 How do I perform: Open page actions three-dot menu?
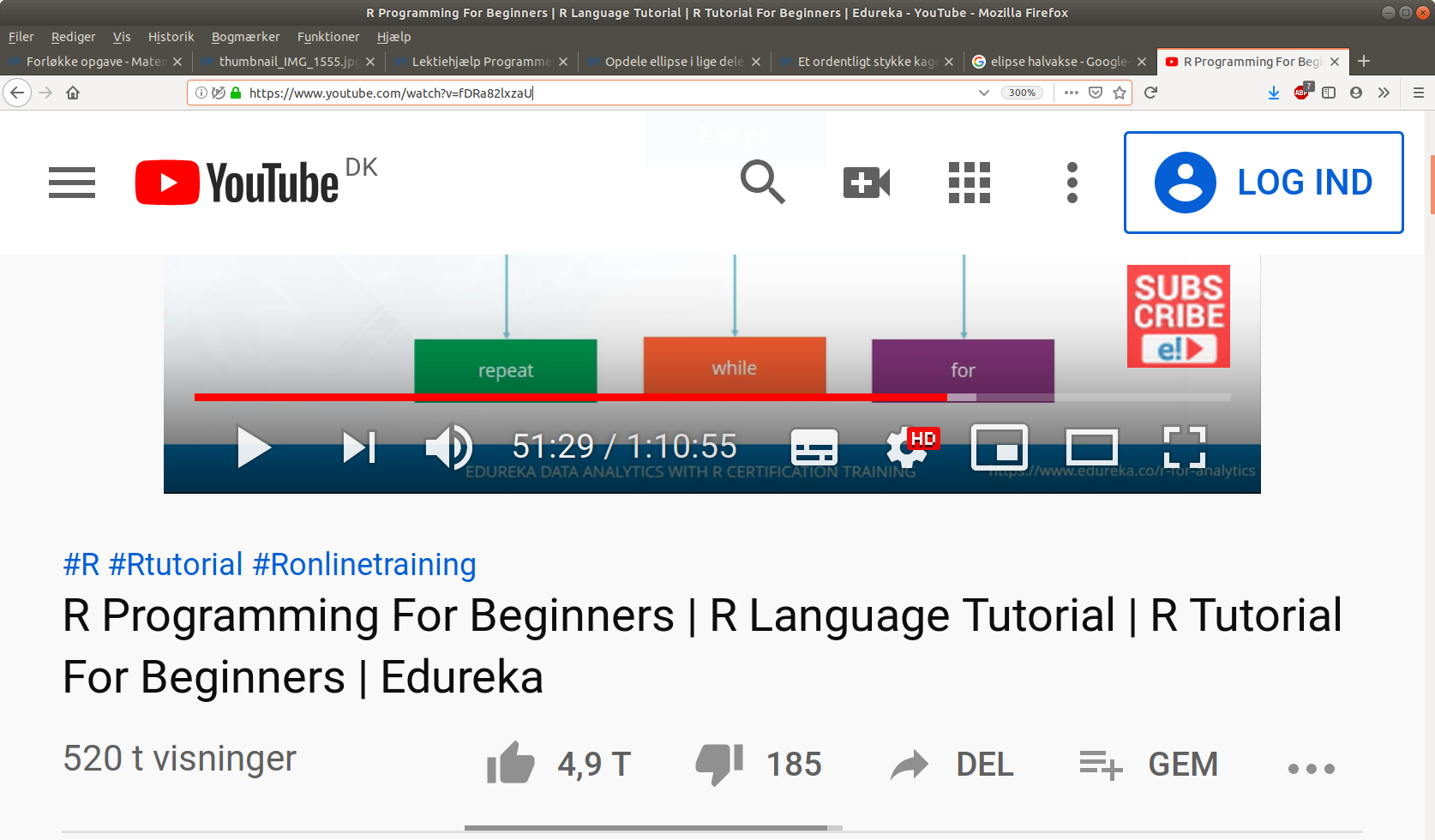[x=1072, y=93]
